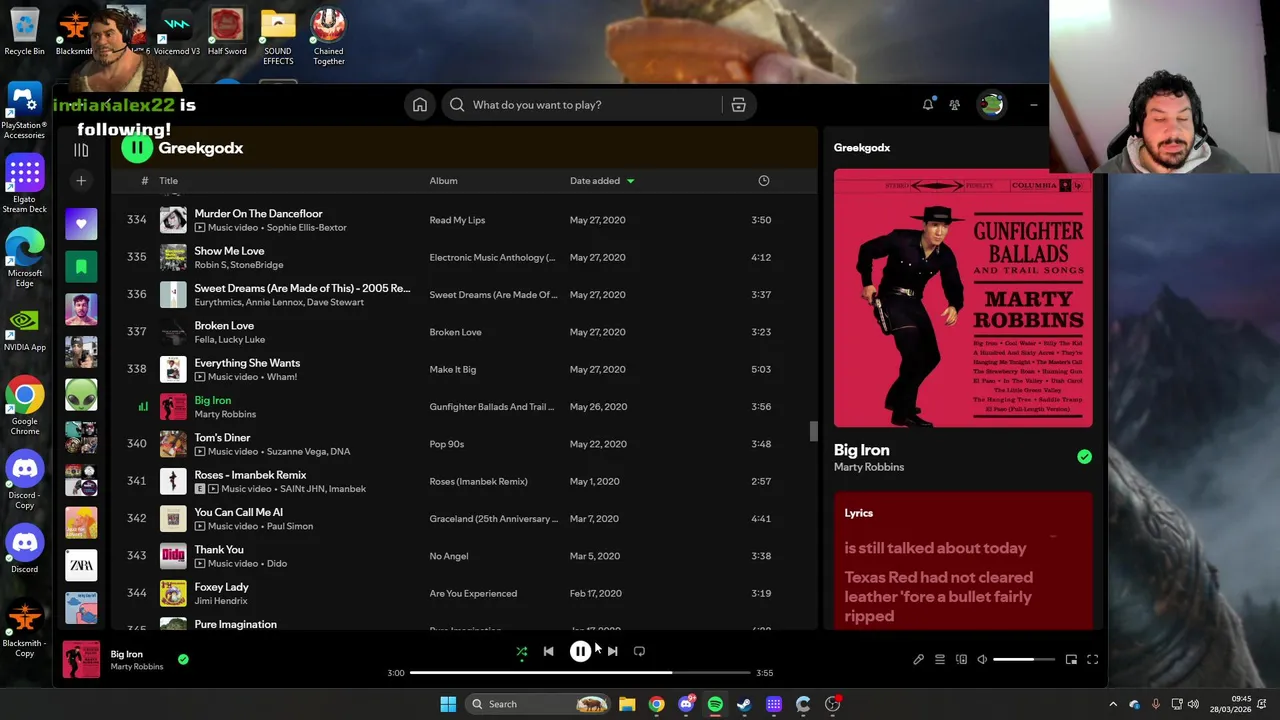
Task: Open the What's New notifications bell
Action: pyautogui.click(x=928, y=104)
